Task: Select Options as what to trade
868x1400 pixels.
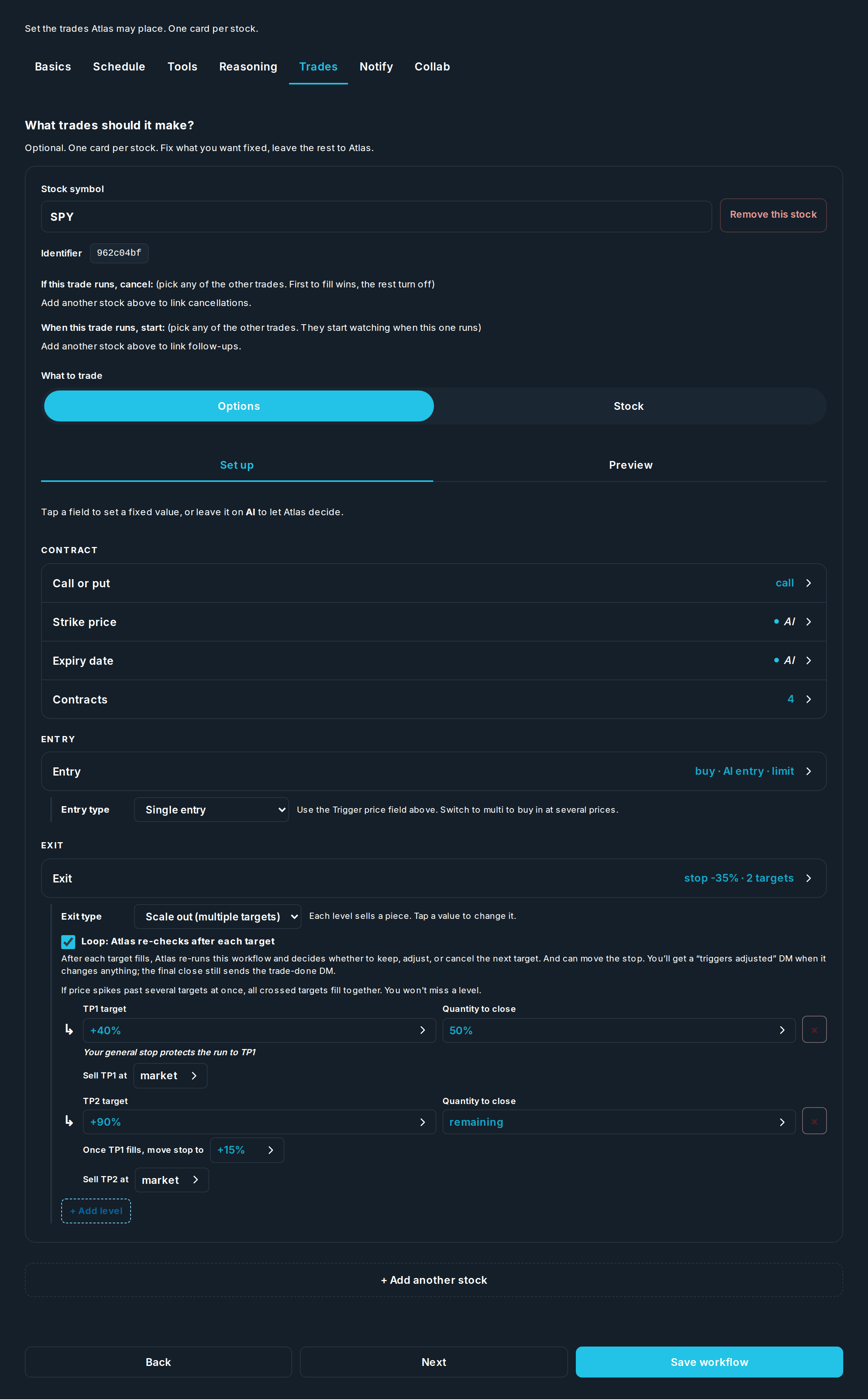Action: (x=239, y=406)
